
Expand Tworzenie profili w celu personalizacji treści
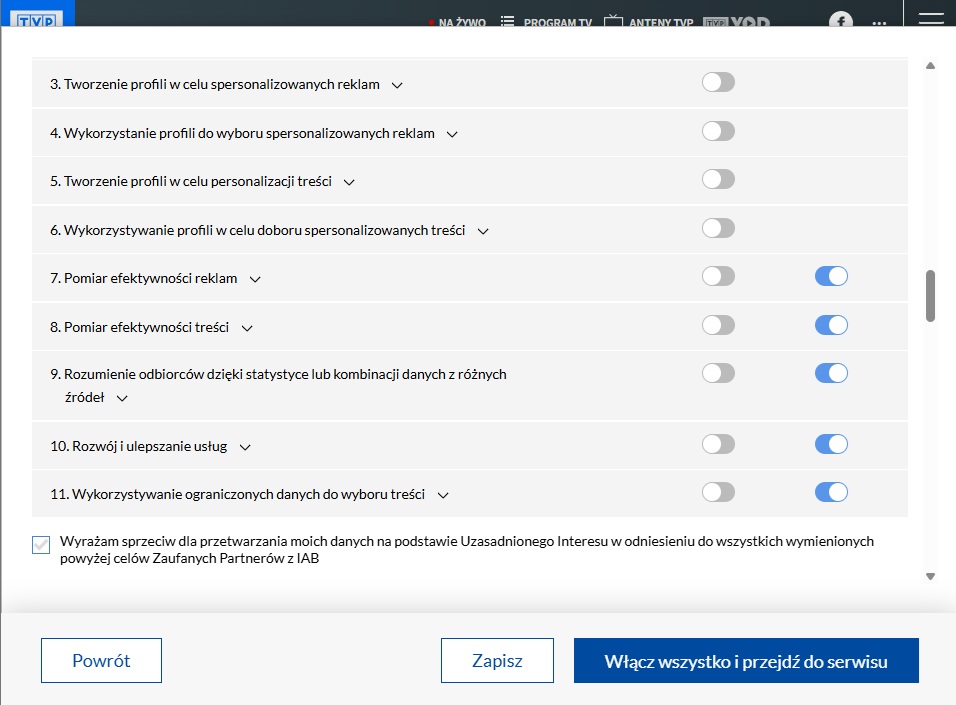[349, 182]
